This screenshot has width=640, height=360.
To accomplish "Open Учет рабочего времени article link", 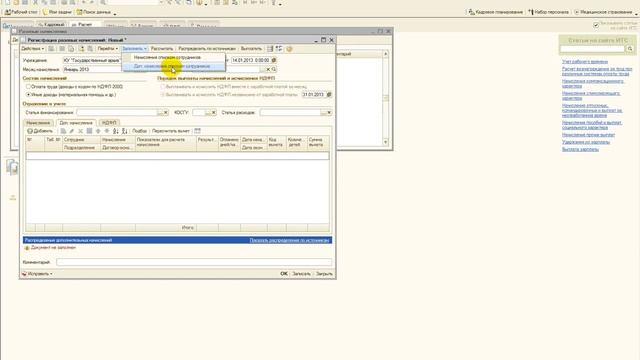I will point(585,62).
